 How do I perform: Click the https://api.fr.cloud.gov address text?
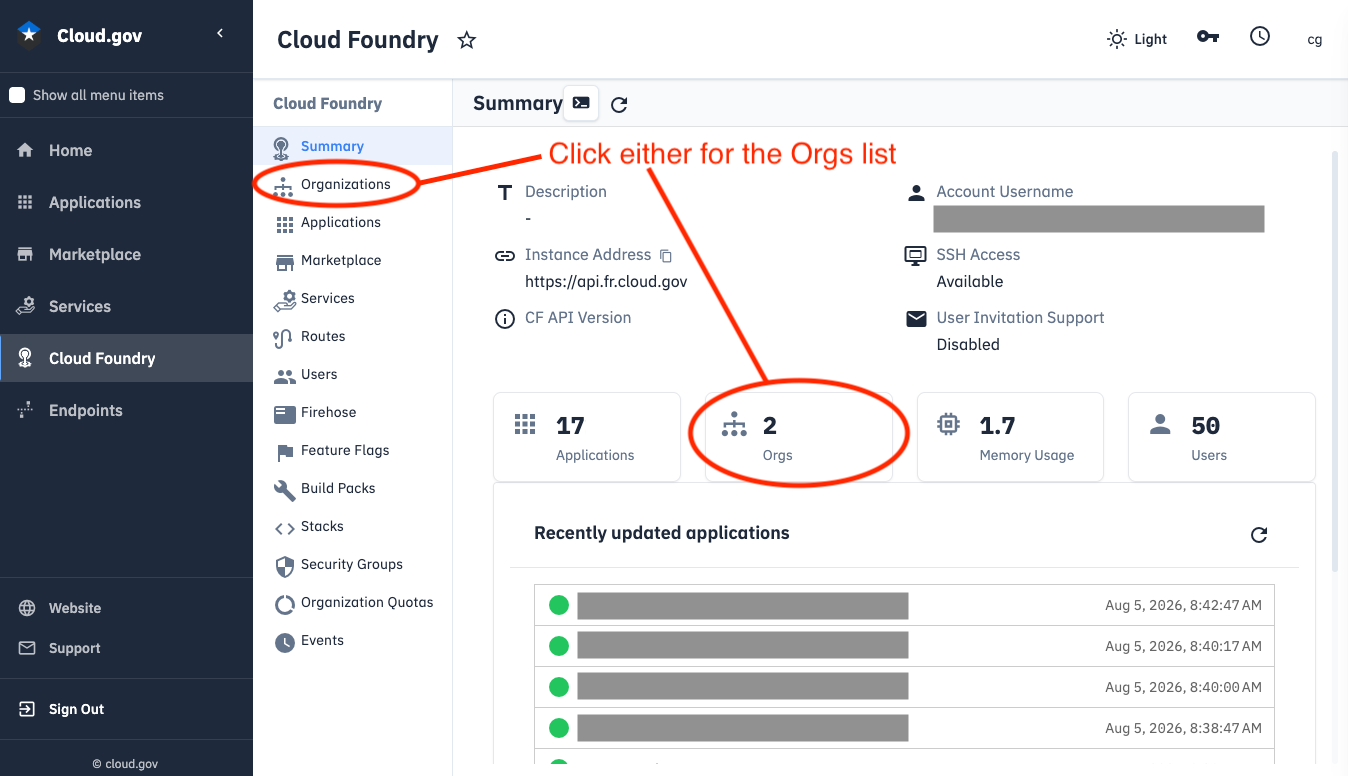click(606, 281)
